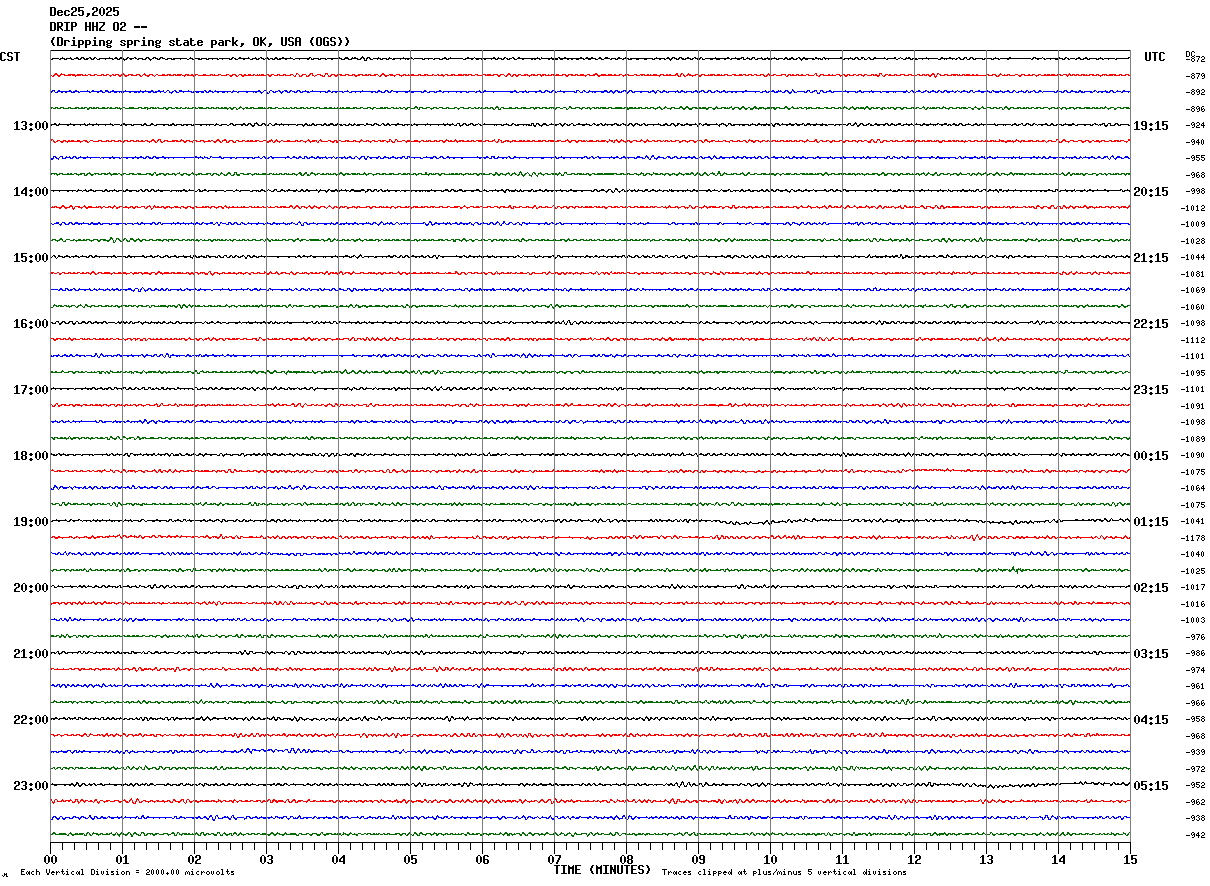Click the 14:00 CST time label

coord(30,192)
